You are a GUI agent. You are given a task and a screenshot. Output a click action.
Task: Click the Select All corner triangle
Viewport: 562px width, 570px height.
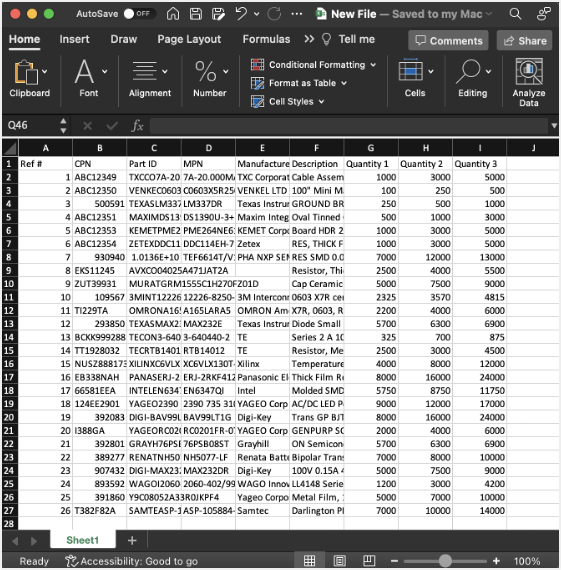pyautogui.click(x=10, y=148)
